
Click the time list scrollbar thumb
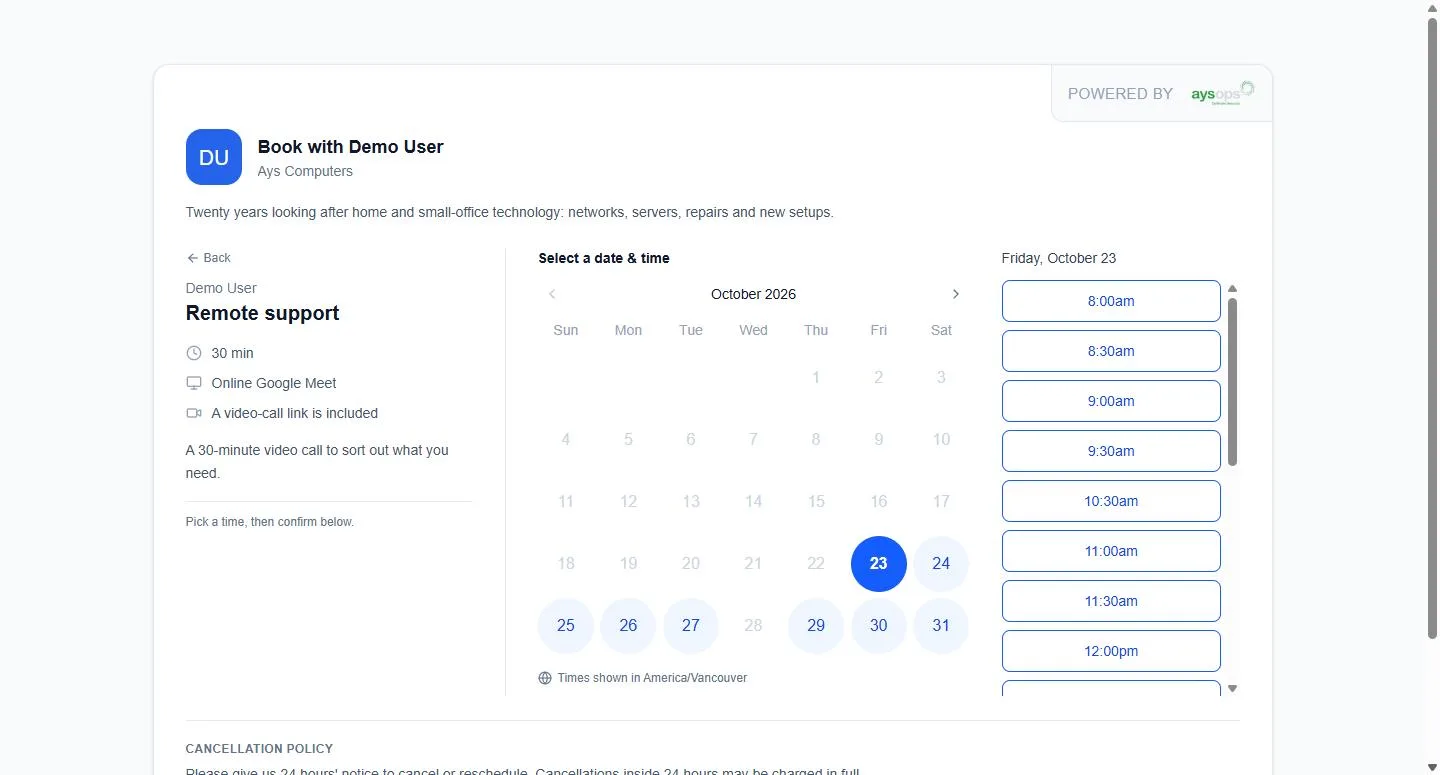pos(1232,382)
